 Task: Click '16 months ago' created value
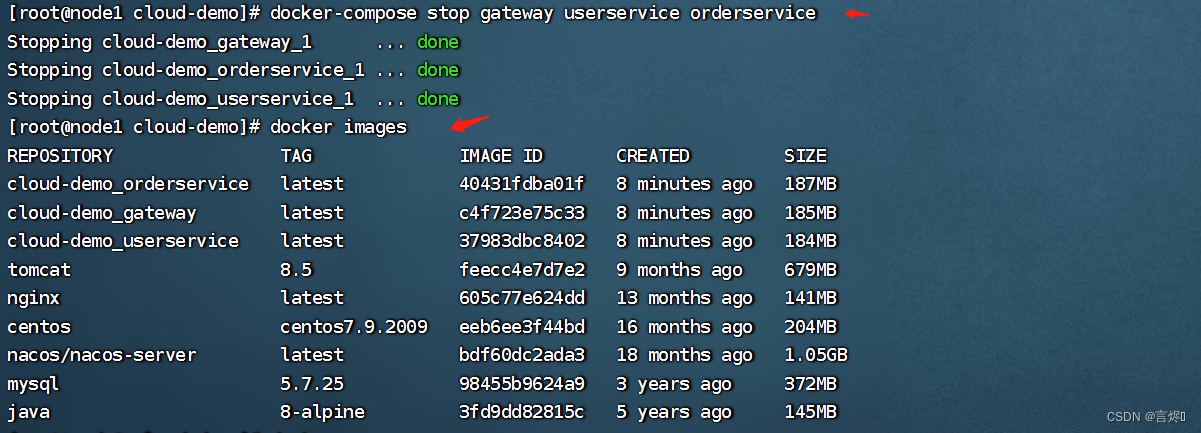[x=685, y=327]
